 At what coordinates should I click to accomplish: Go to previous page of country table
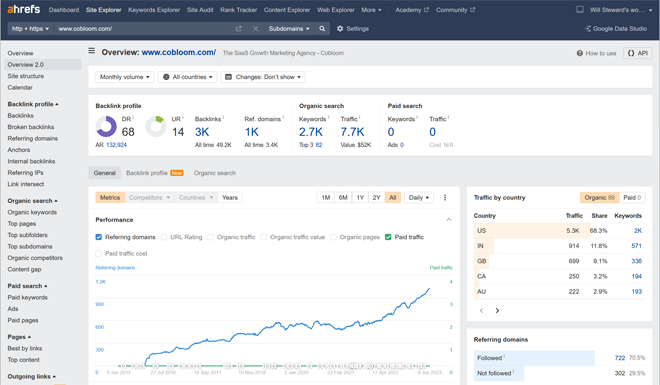point(482,311)
